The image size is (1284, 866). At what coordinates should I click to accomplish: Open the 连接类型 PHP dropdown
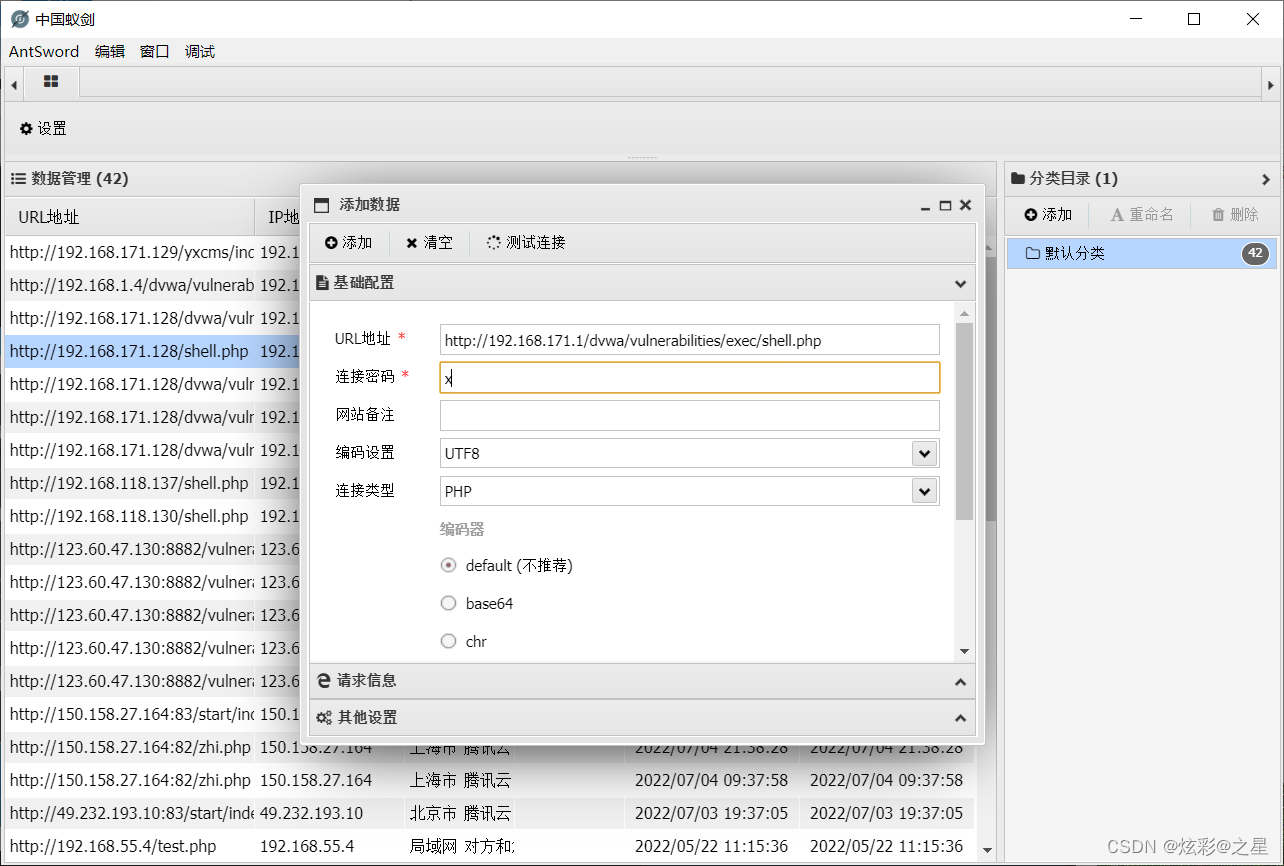pos(924,491)
